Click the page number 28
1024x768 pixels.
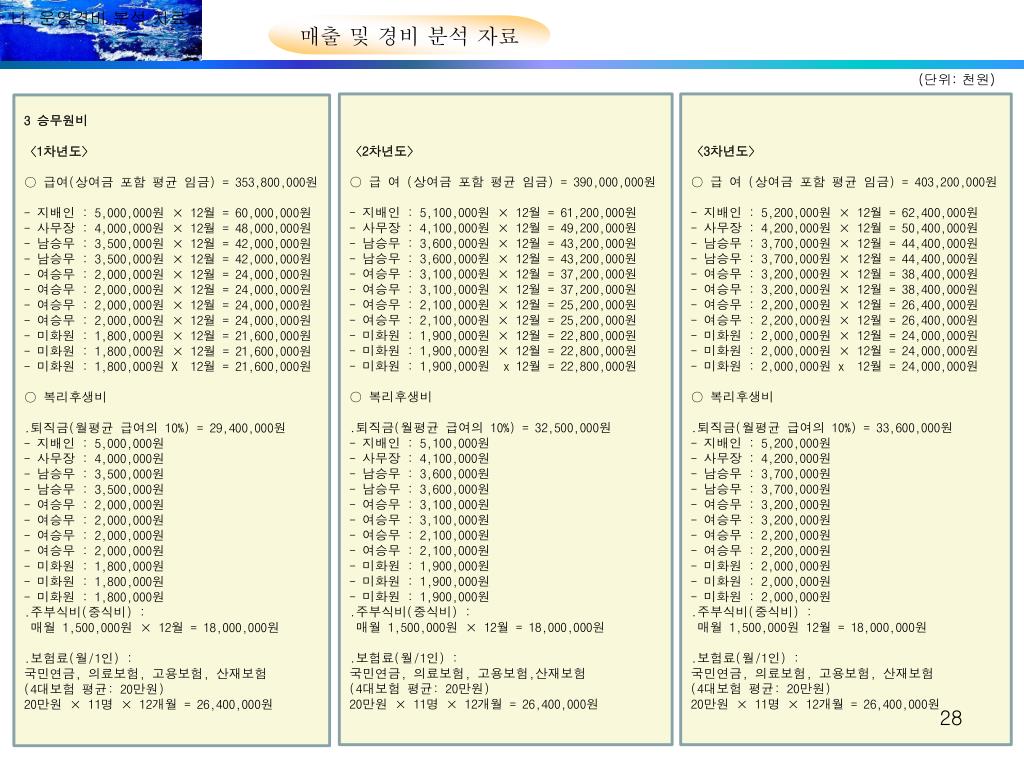click(950, 718)
